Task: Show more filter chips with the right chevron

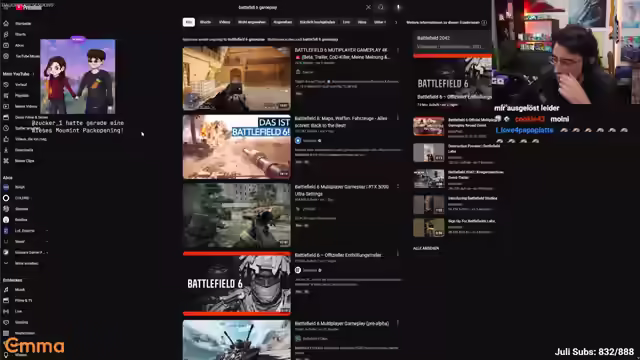Action: pos(396,22)
